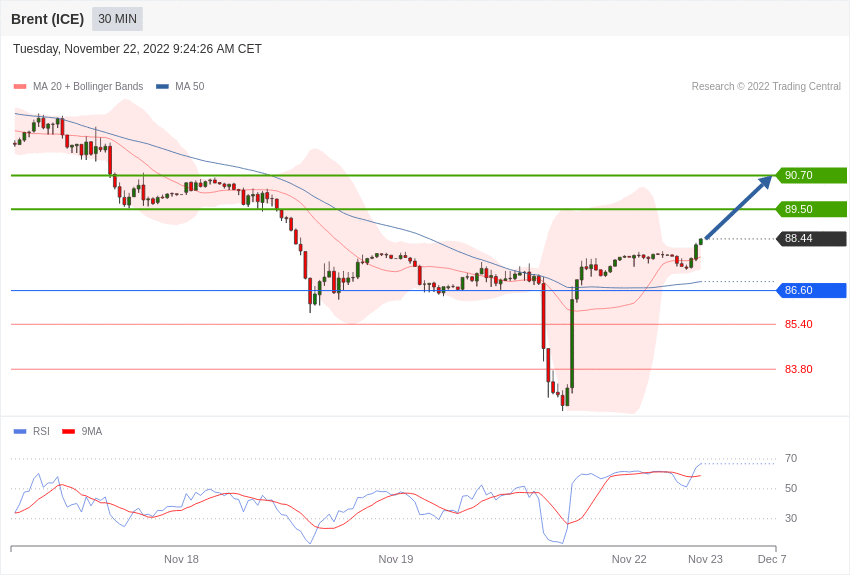Screen dimensions: 850x576
Task: Click the blue RSI legend swatch
Action: point(20,432)
